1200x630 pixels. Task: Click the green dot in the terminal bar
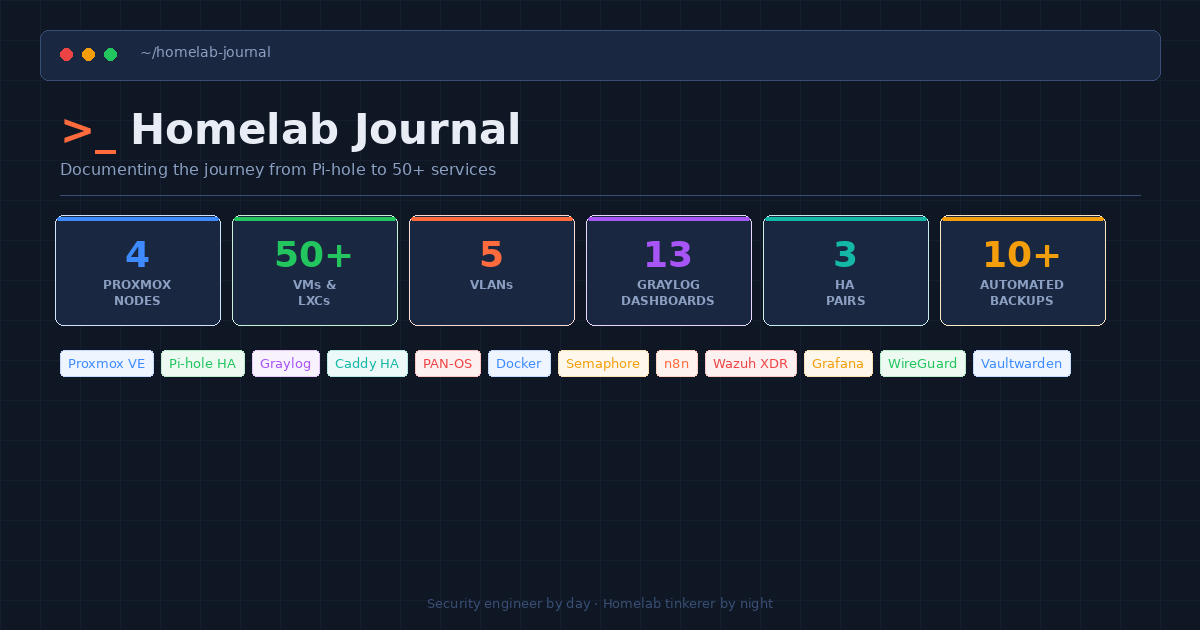[x=111, y=54]
